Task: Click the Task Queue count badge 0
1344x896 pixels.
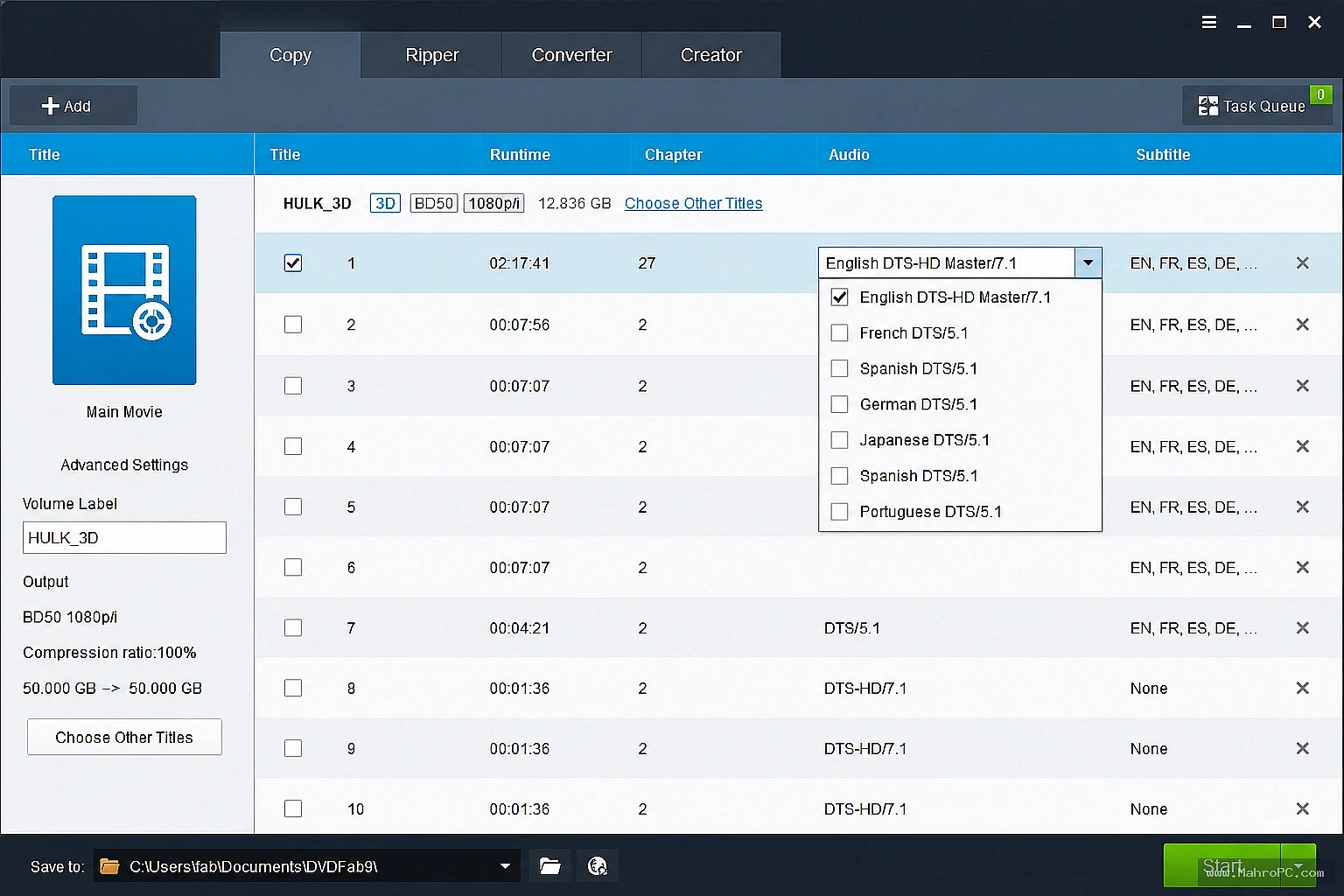Action: click(x=1320, y=94)
